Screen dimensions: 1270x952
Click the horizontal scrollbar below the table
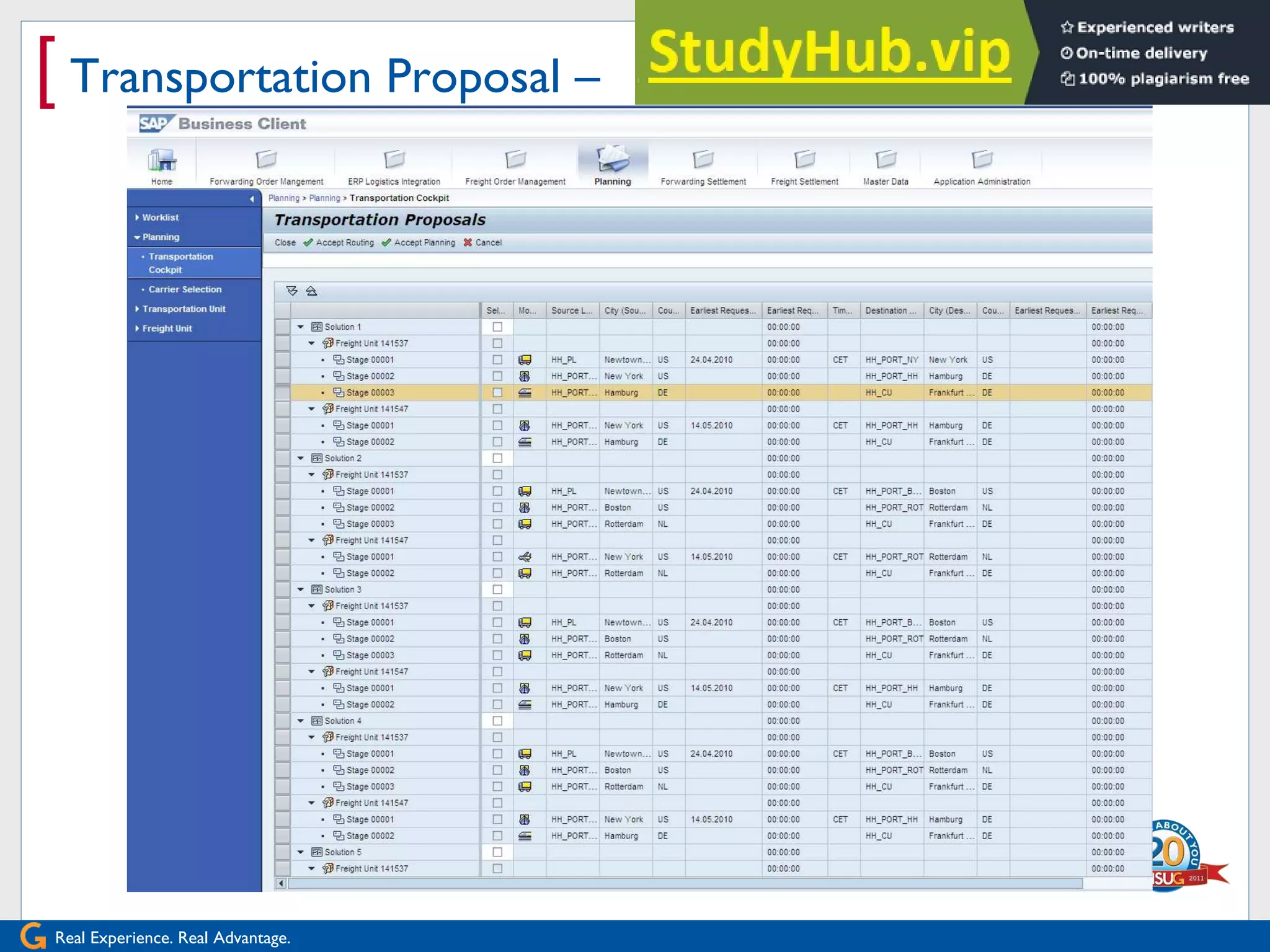(x=685, y=883)
